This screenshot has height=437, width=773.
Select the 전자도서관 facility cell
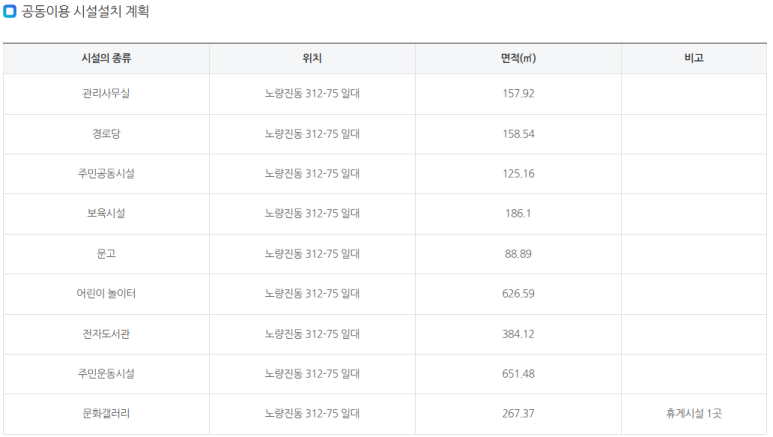pyautogui.click(x=106, y=334)
